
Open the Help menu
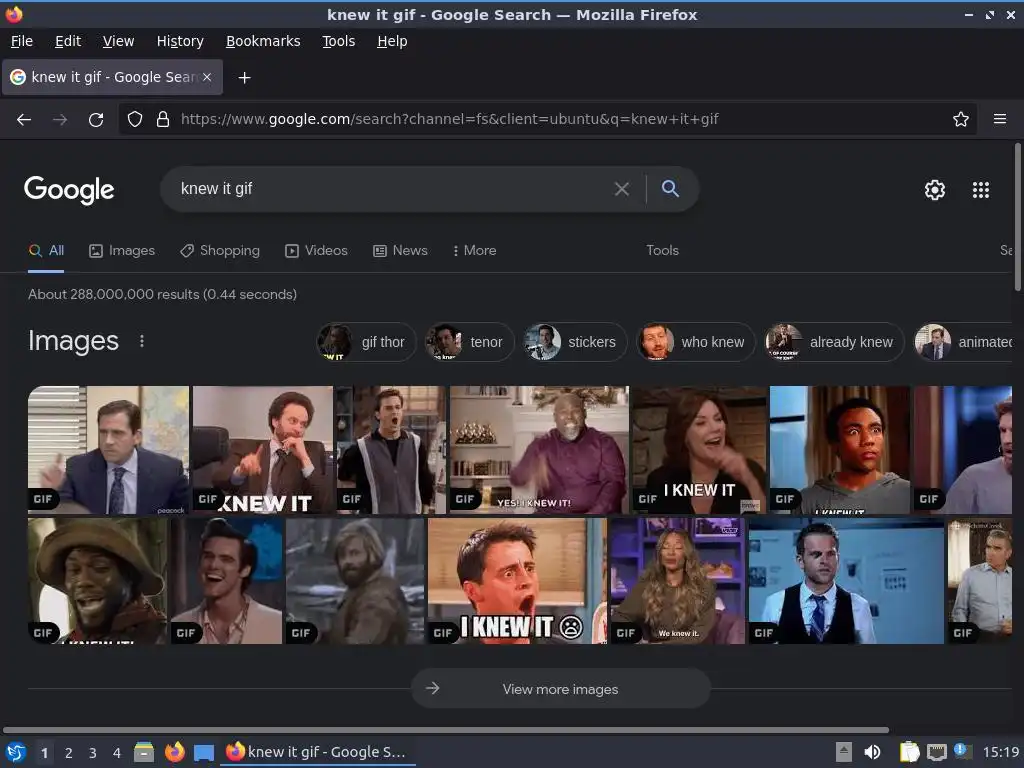tap(392, 41)
